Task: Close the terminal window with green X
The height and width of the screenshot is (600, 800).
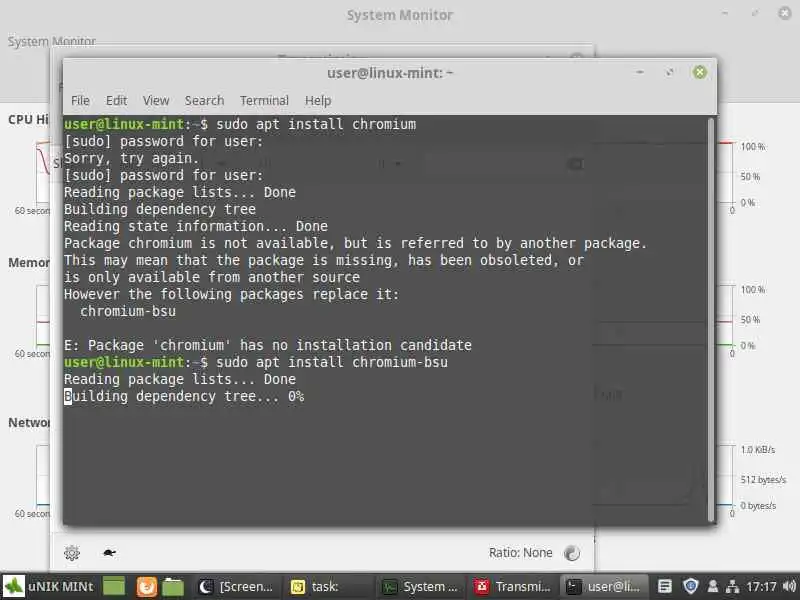Action: tap(699, 72)
